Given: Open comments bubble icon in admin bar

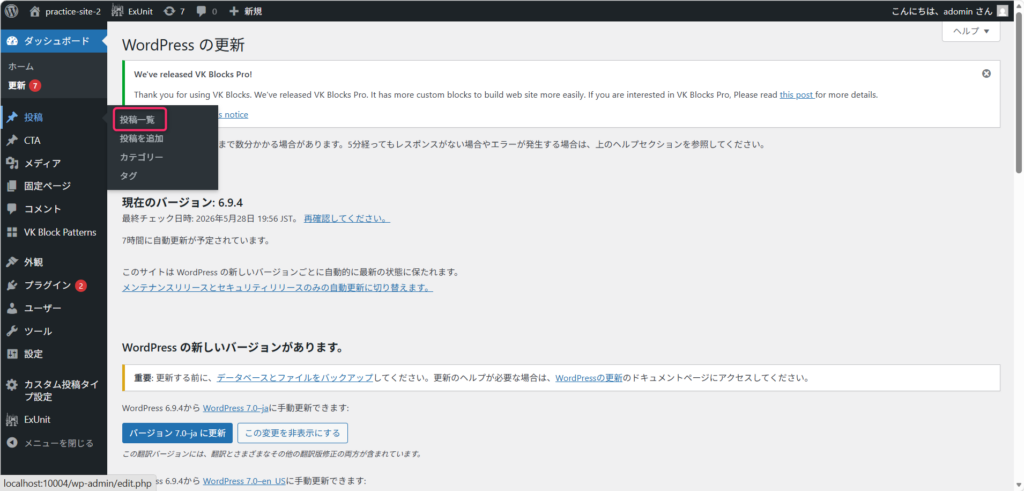Looking at the screenshot, I should pos(202,11).
